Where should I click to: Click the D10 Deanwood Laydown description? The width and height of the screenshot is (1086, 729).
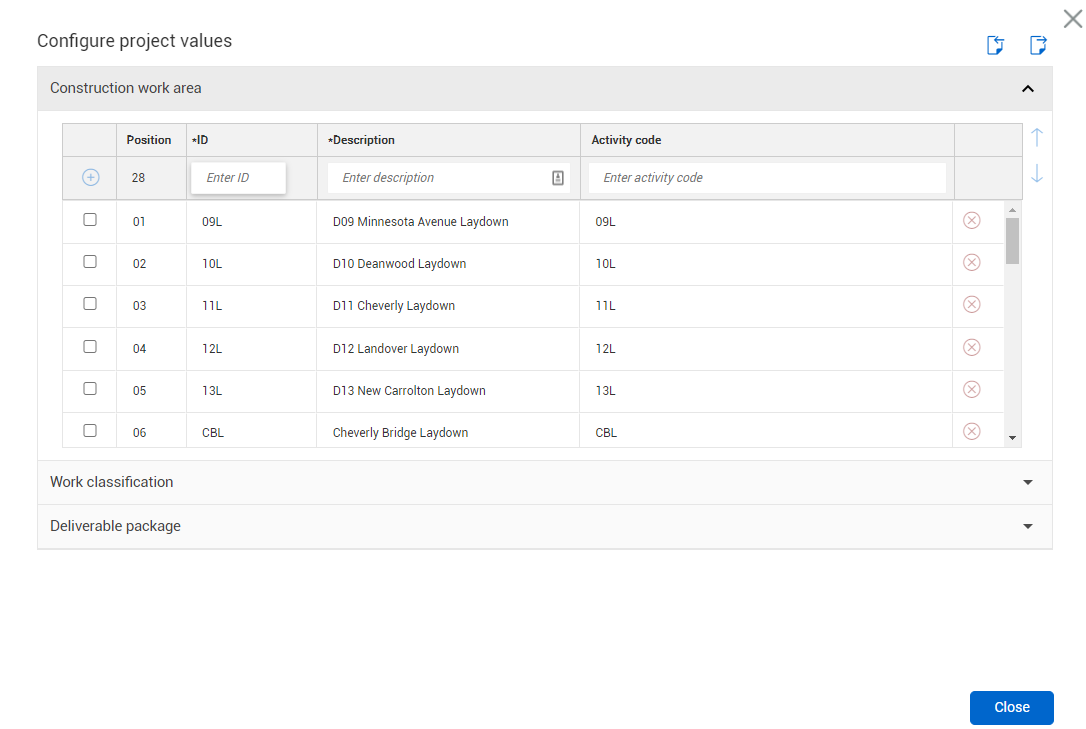coord(400,264)
